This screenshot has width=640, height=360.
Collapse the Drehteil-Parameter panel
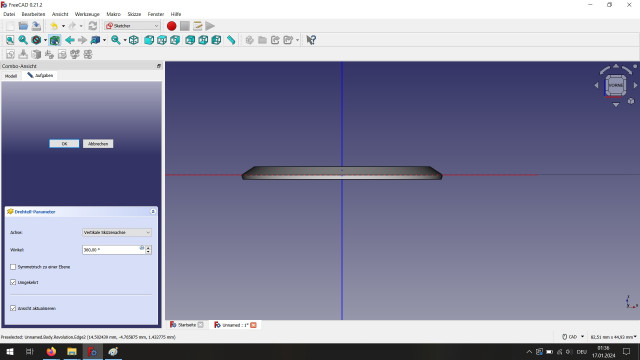153,211
